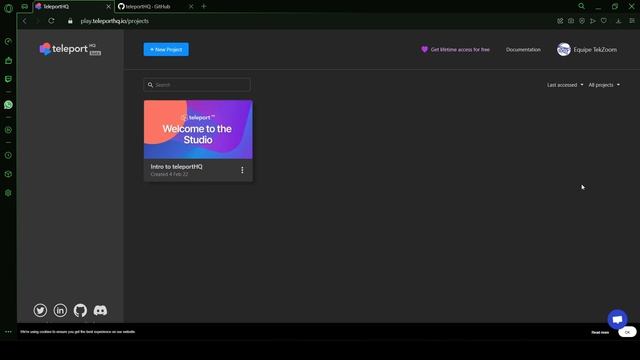Expand the Last accessed sort dropdown
The height and width of the screenshot is (360, 640).
tap(565, 85)
